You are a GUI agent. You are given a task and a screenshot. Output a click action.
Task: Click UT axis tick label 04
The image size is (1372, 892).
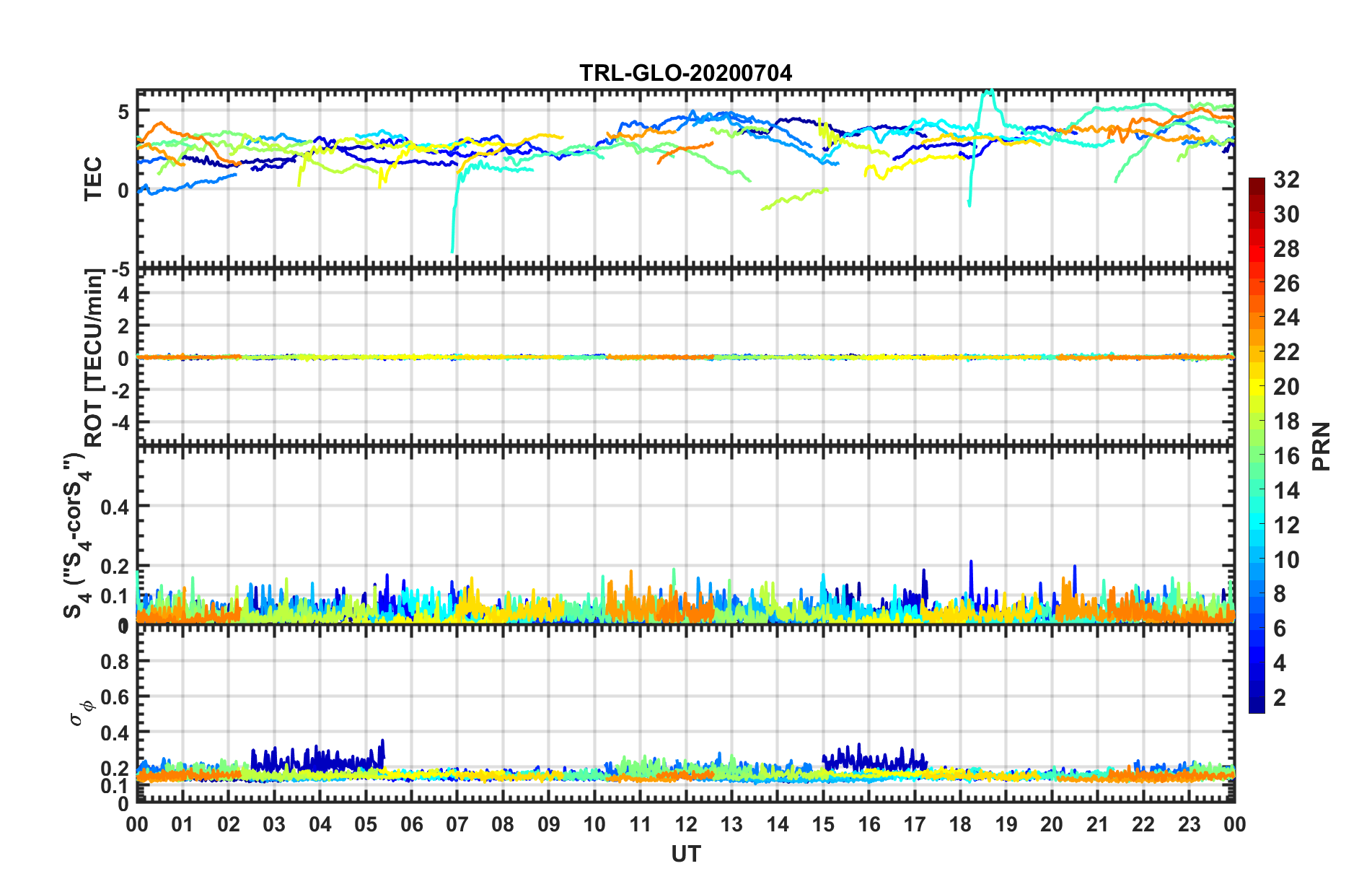coord(320,824)
